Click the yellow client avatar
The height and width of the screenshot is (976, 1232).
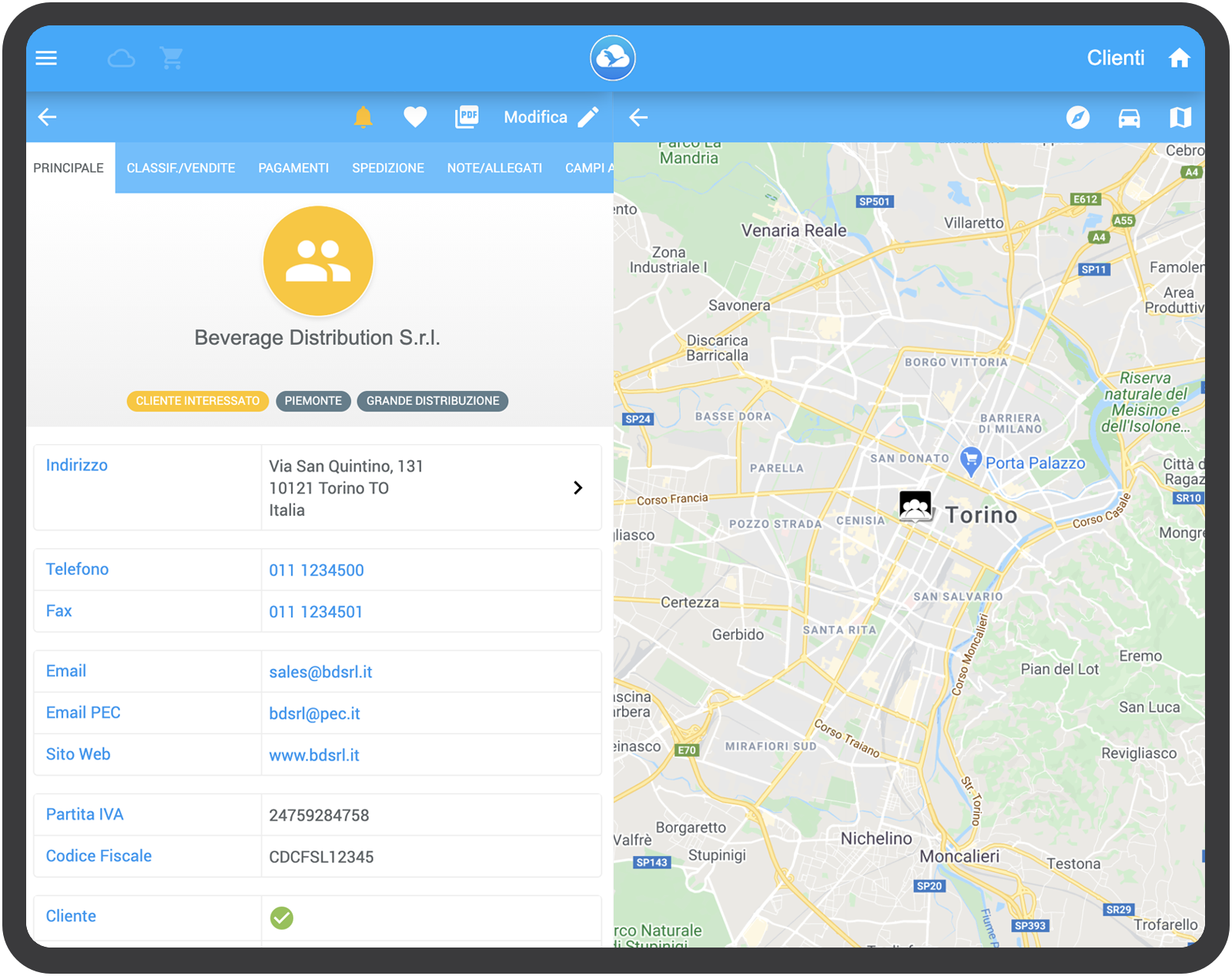(318, 261)
